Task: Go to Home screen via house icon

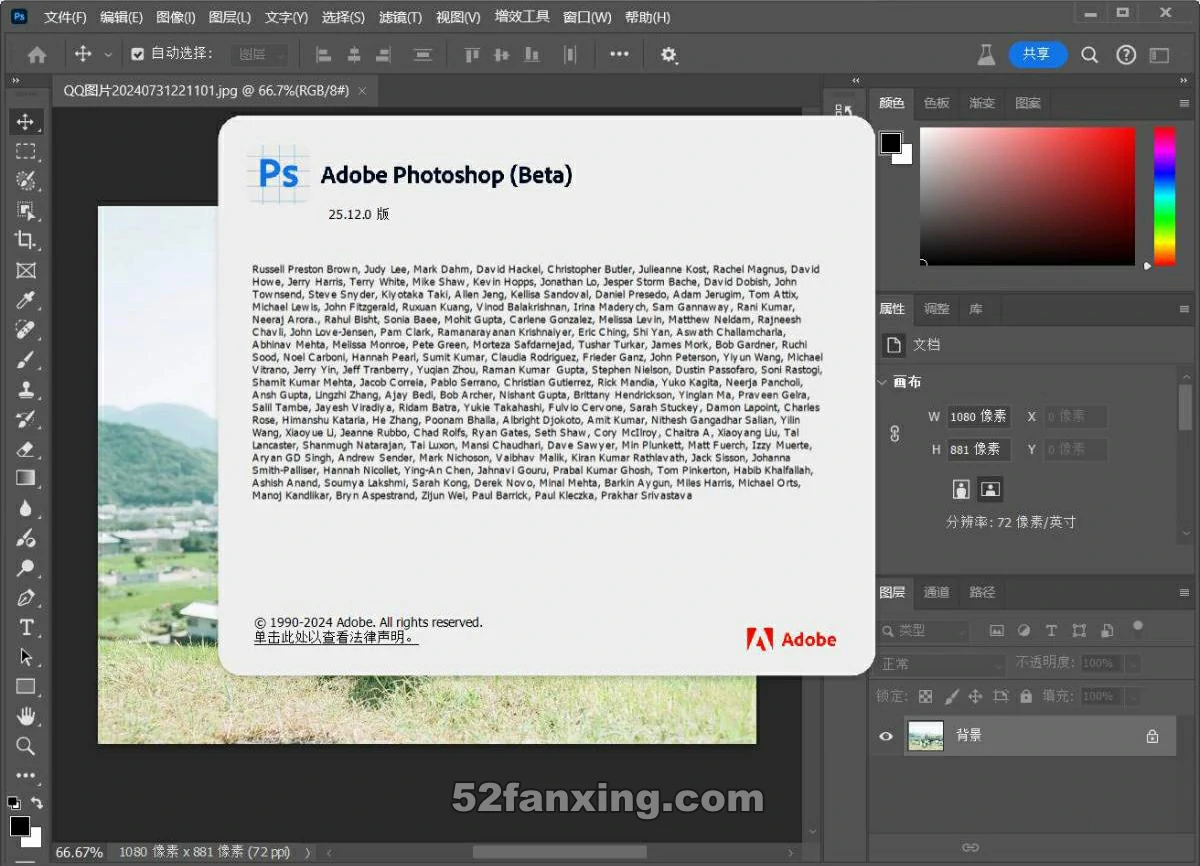Action: click(37, 55)
